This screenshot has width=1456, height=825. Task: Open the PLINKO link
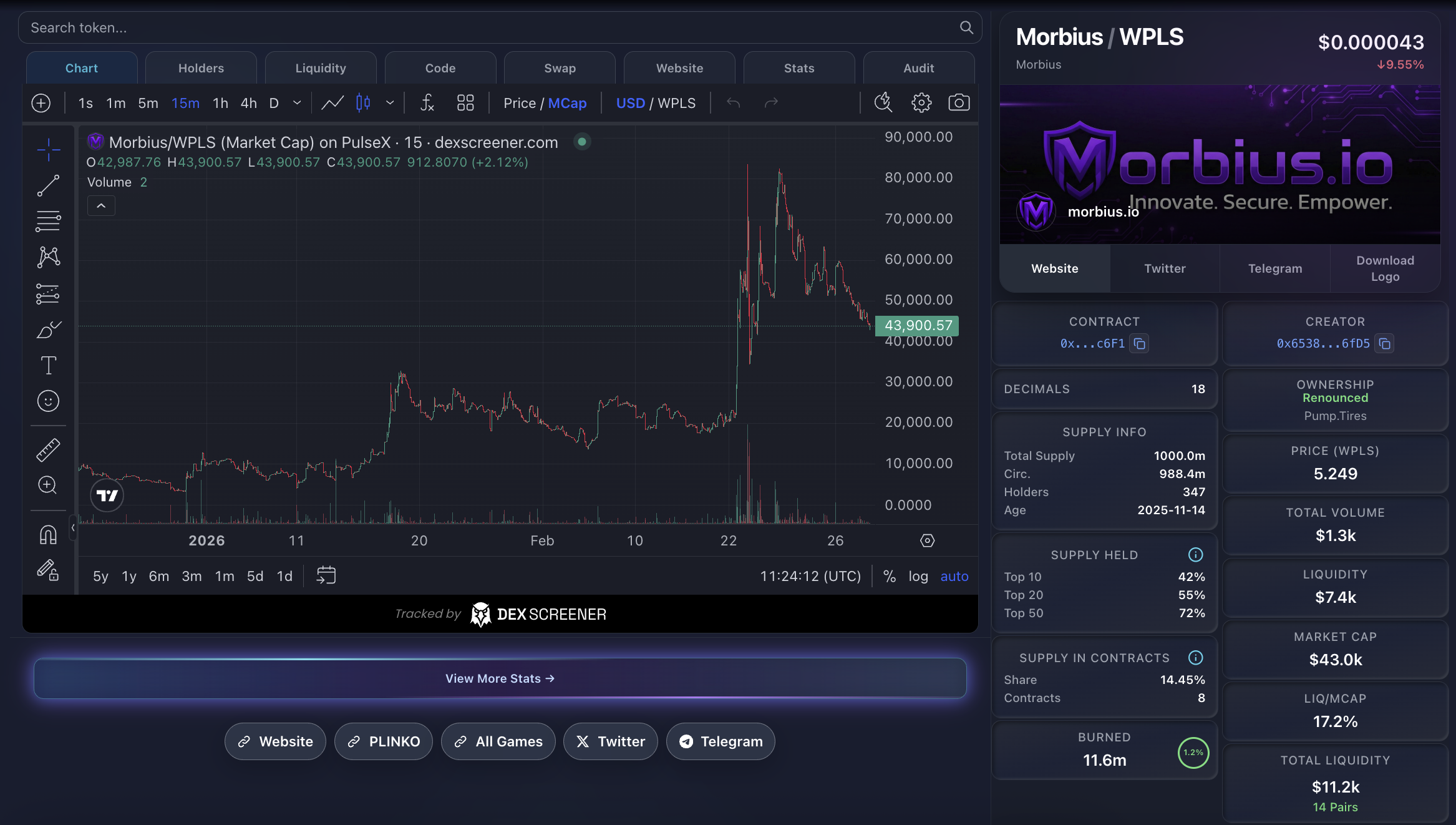tap(383, 741)
